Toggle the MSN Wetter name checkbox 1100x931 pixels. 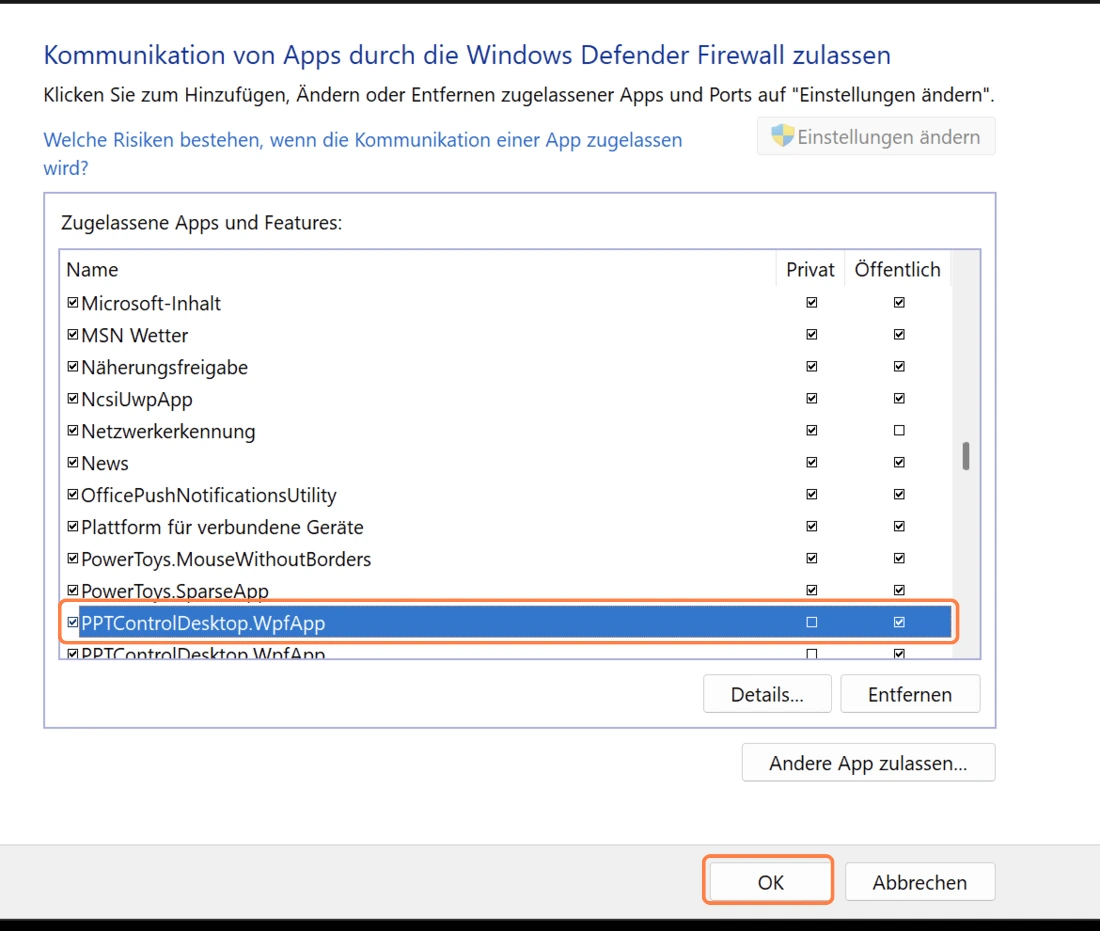coord(73,335)
